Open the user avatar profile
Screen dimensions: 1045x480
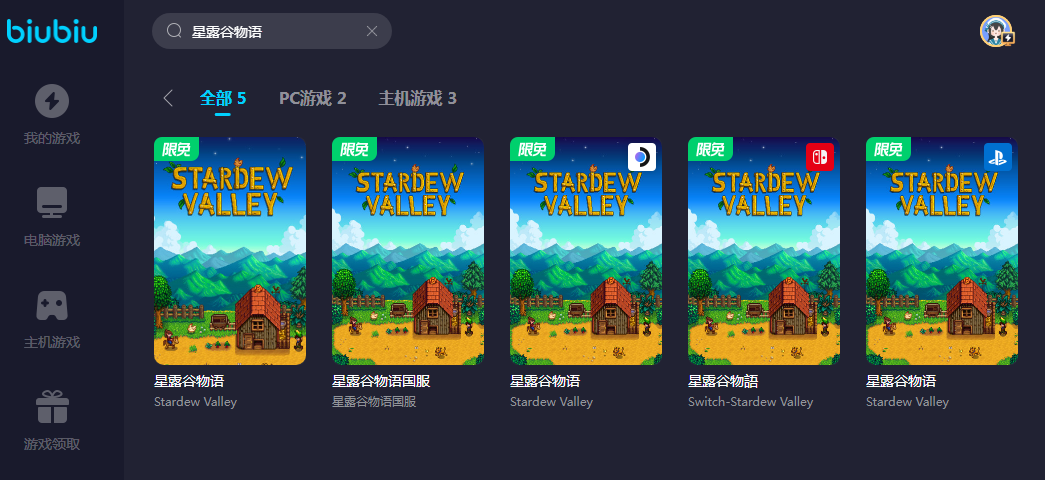click(996, 31)
